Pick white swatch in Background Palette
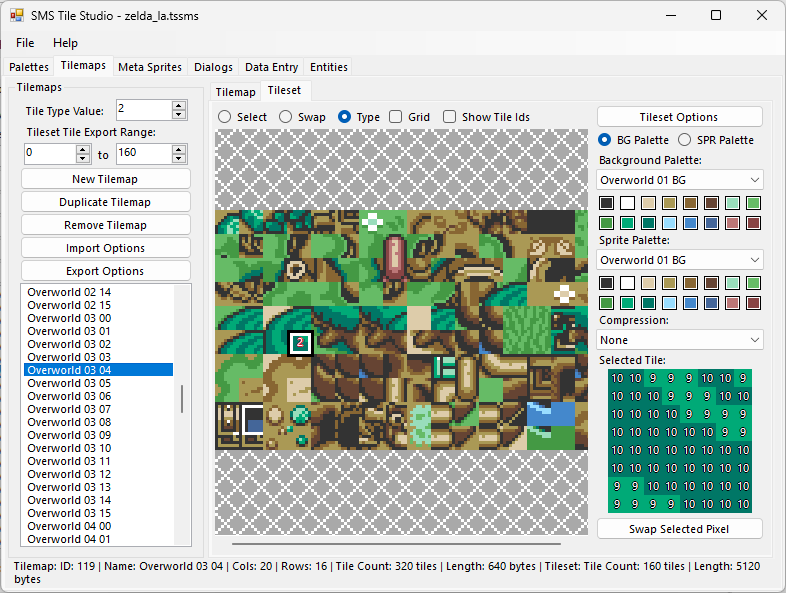Screen dimensions: 786x593 [x=628, y=203]
